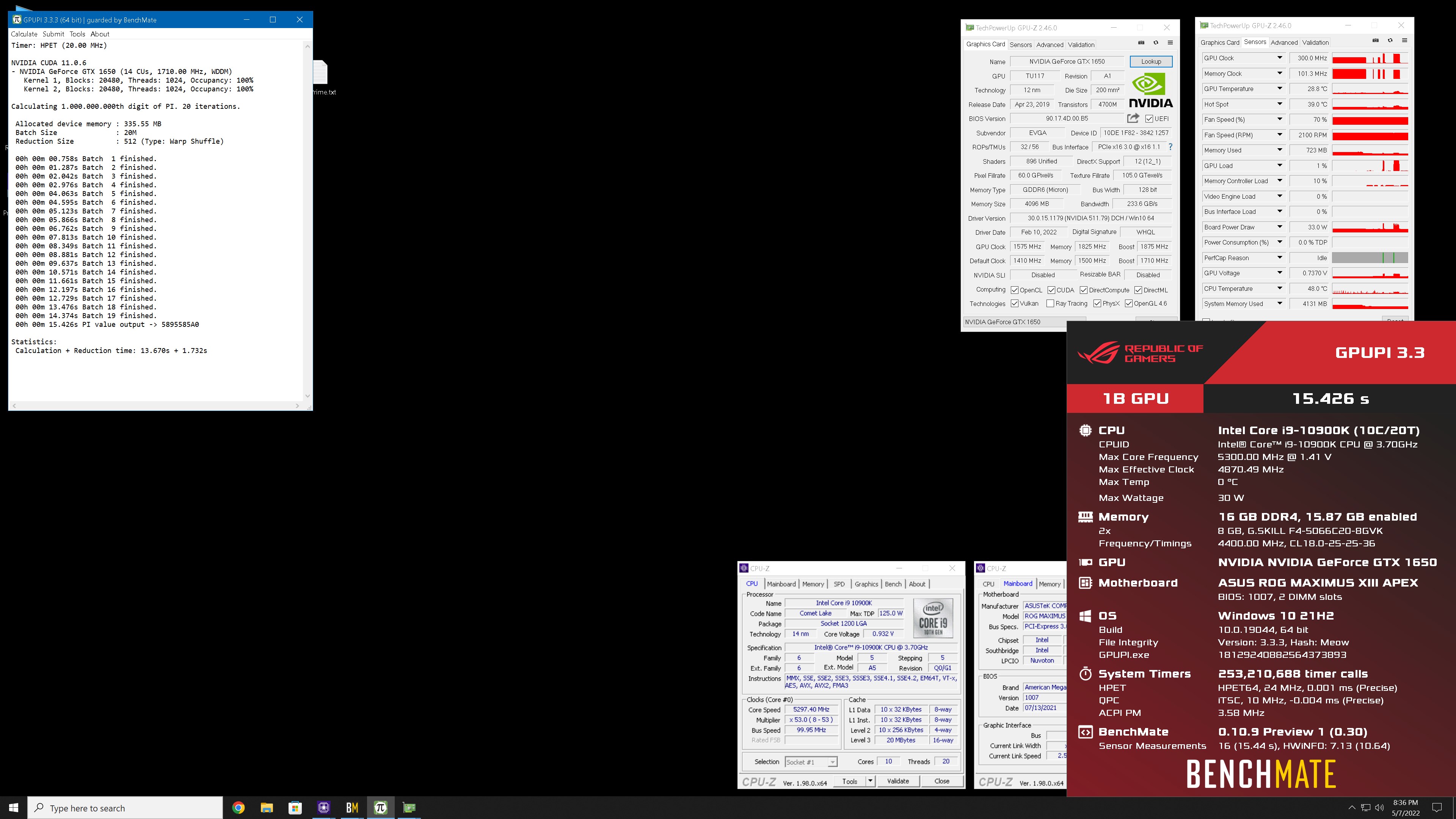Click the Windows taskbar search box
The image size is (1456, 819).
click(x=126, y=808)
